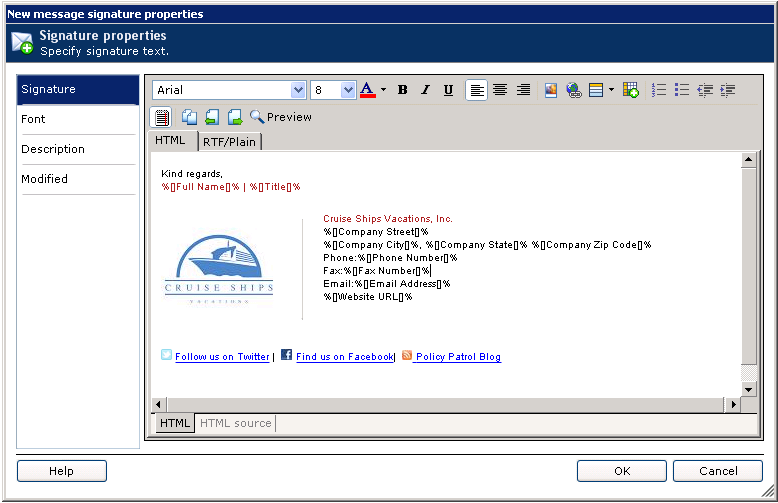Insert a numbered list
This screenshot has height=503, width=778.
[x=659, y=90]
